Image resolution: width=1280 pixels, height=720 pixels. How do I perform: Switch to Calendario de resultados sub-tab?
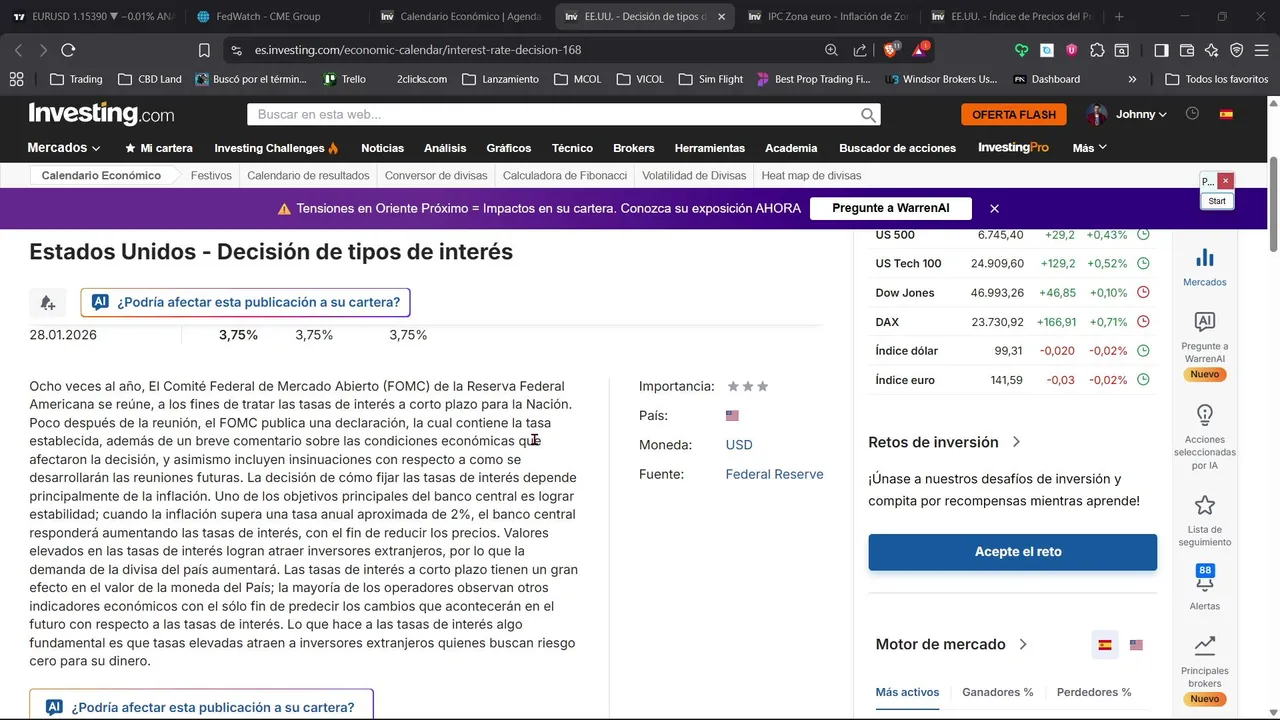(x=308, y=175)
